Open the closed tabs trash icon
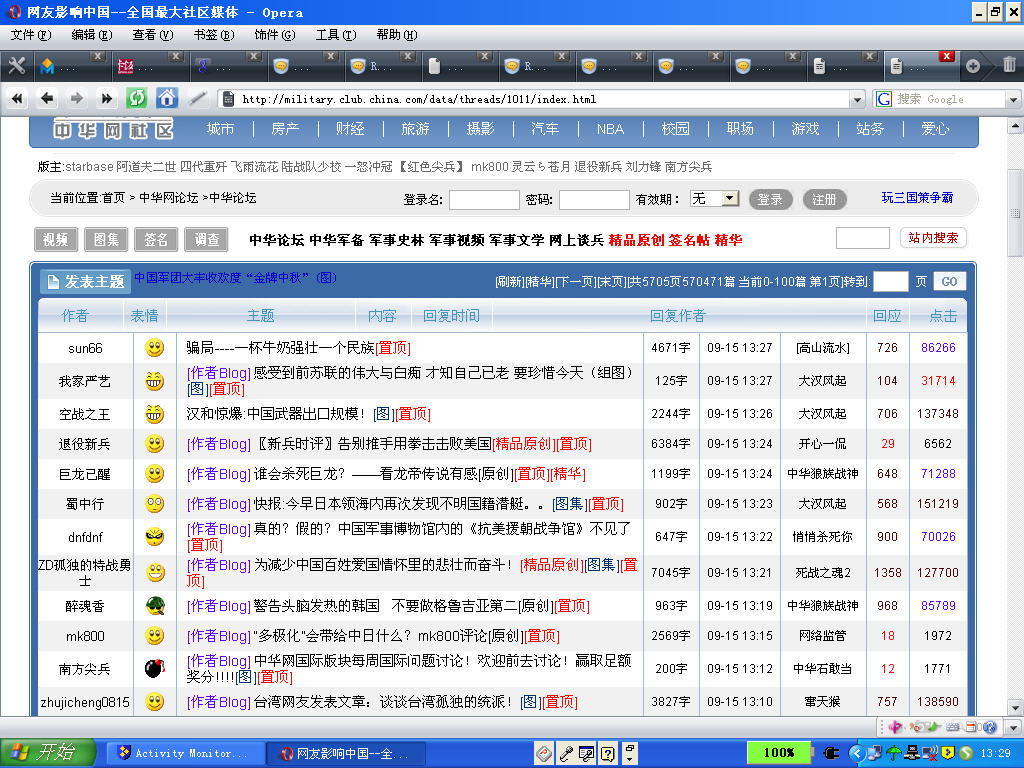 point(1009,66)
